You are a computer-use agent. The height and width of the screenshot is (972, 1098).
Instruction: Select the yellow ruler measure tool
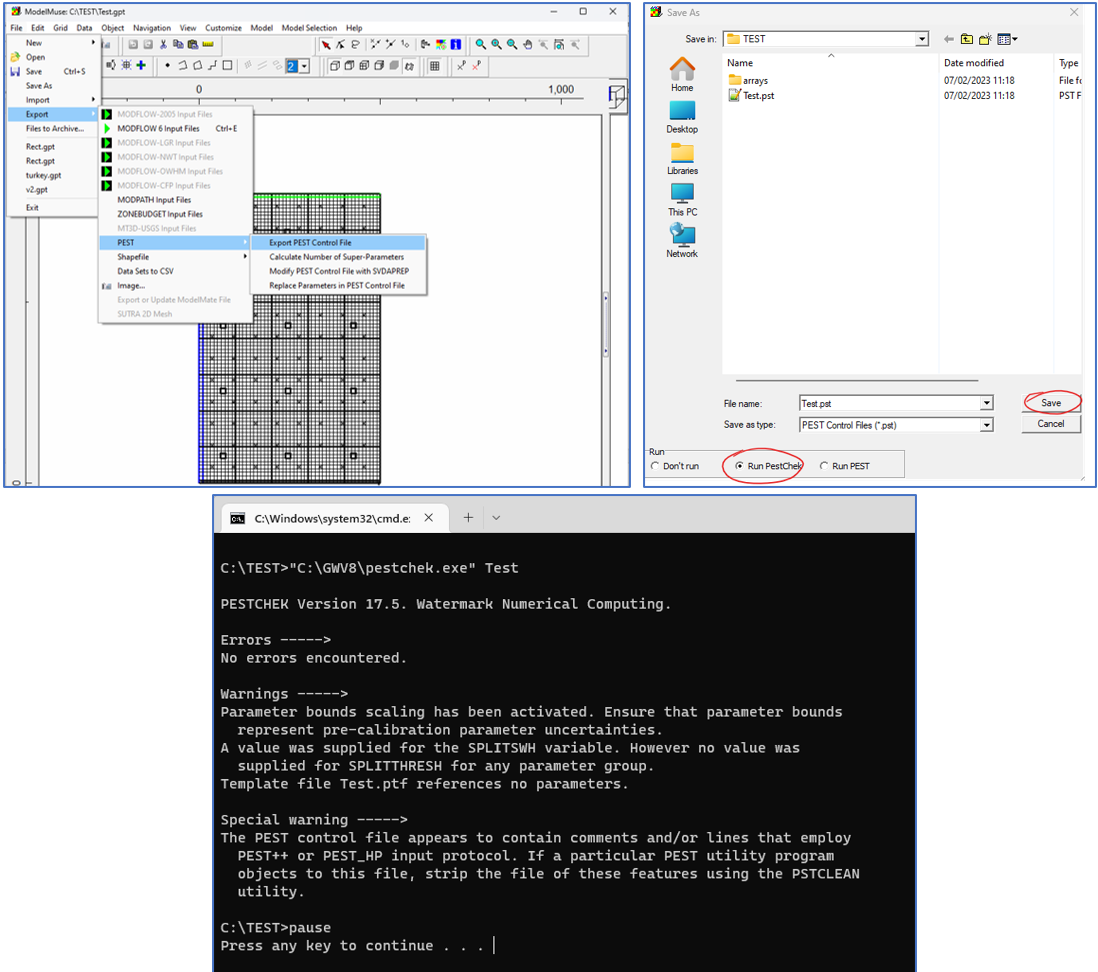208,45
